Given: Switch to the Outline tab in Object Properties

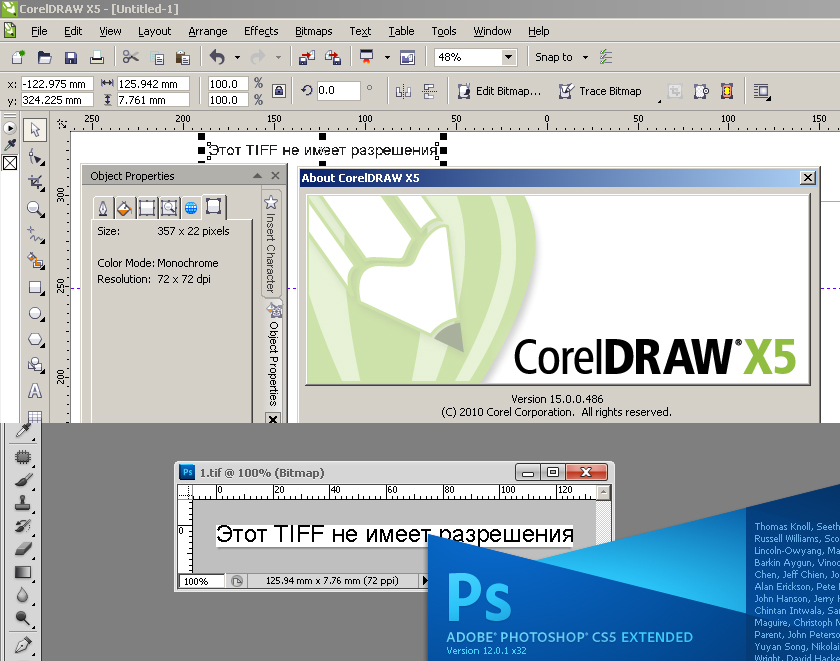Looking at the screenshot, I should [x=103, y=208].
